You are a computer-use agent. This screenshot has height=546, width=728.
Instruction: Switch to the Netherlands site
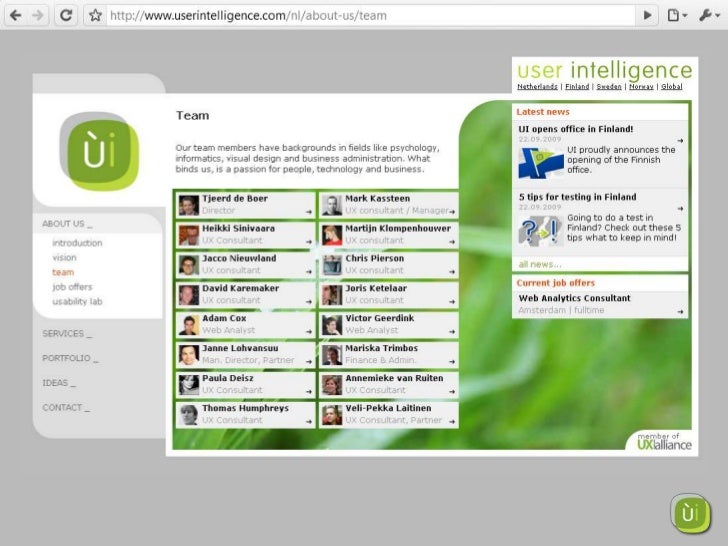[537, 86]
